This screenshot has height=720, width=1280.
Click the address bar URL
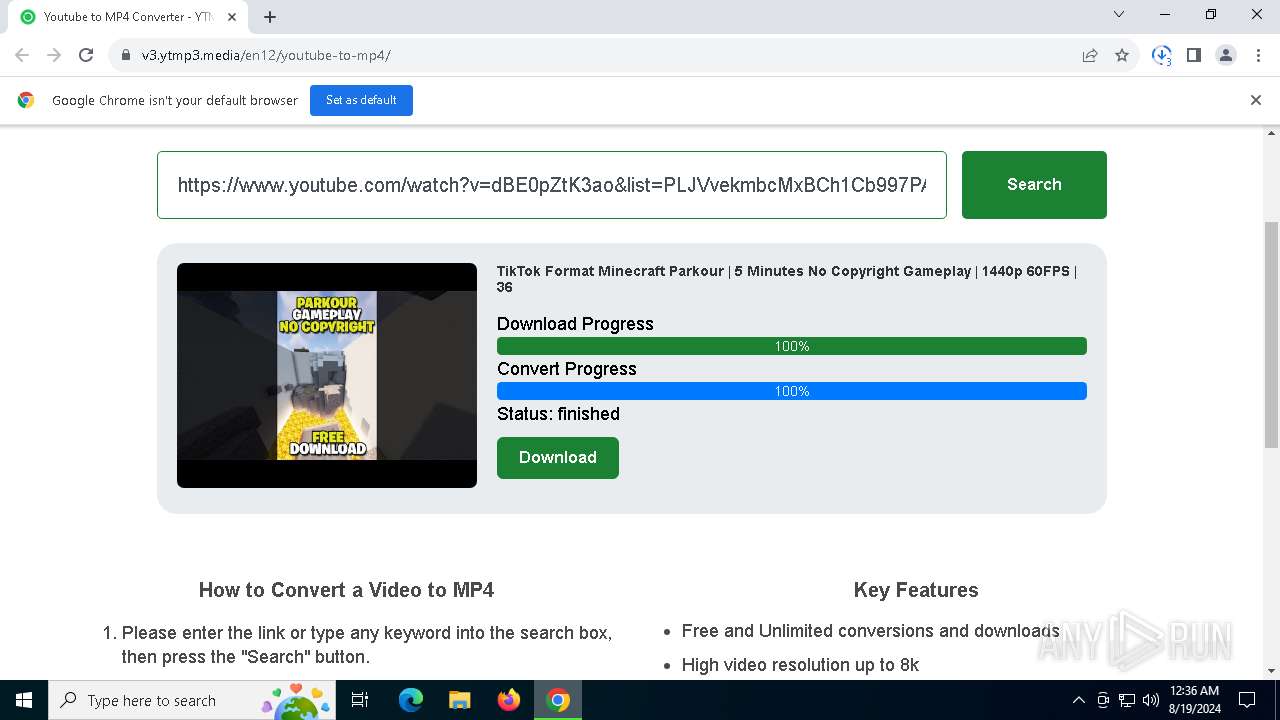point(266,55)
